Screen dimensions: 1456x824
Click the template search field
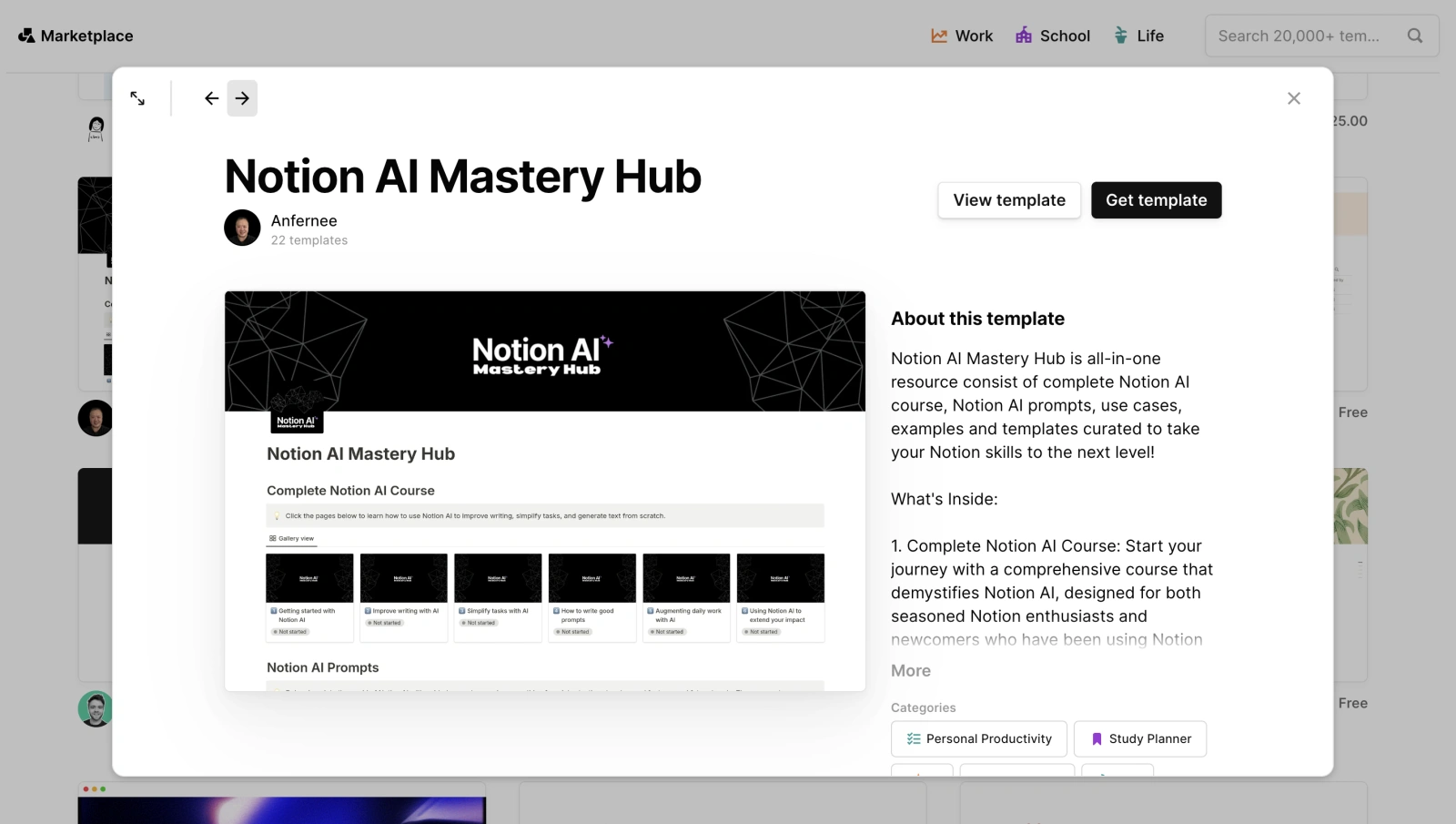click(1299, 36)
